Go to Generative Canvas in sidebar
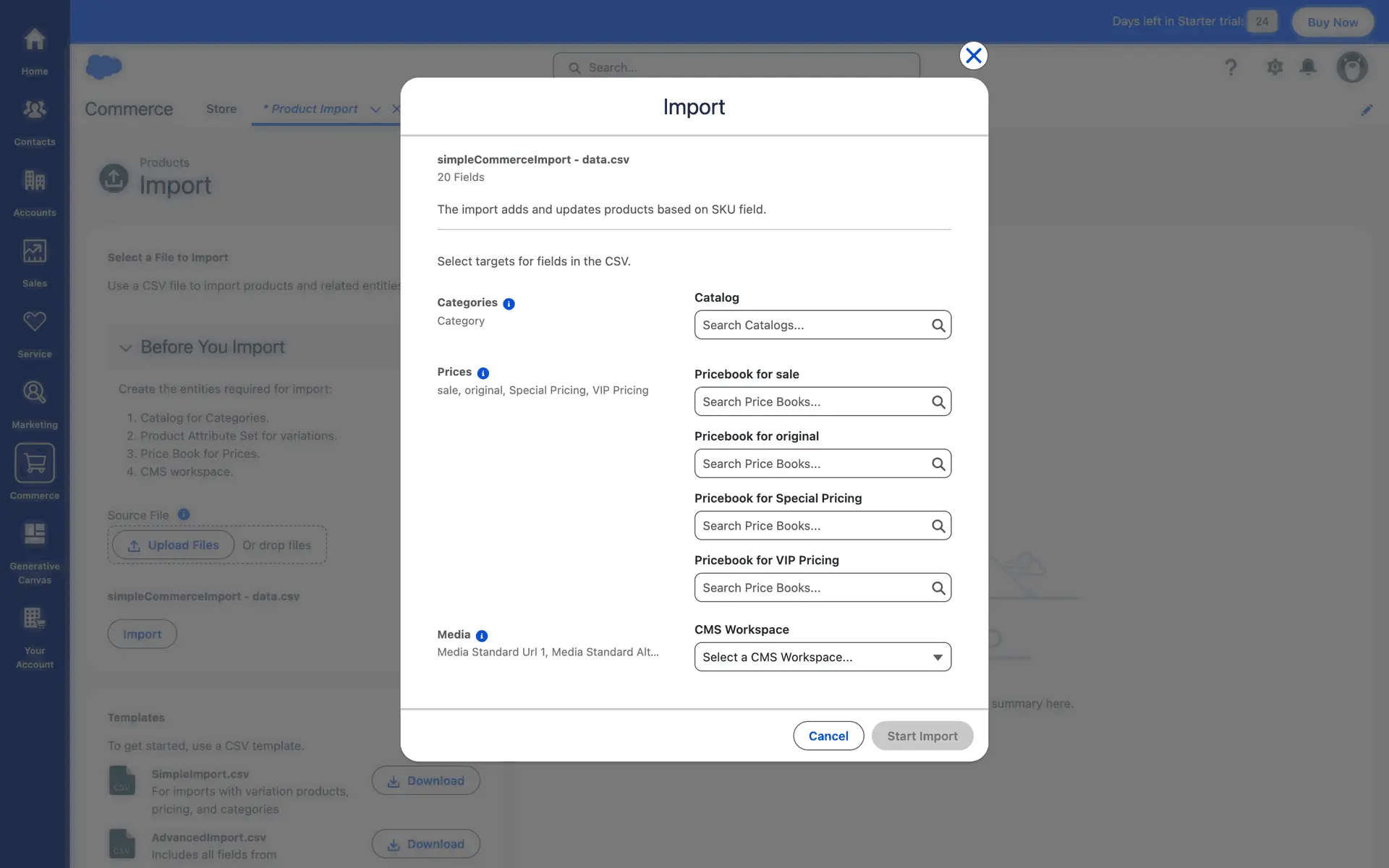Image resolution: width=1389 pixels, height=868 pixels. coord(35,553)
